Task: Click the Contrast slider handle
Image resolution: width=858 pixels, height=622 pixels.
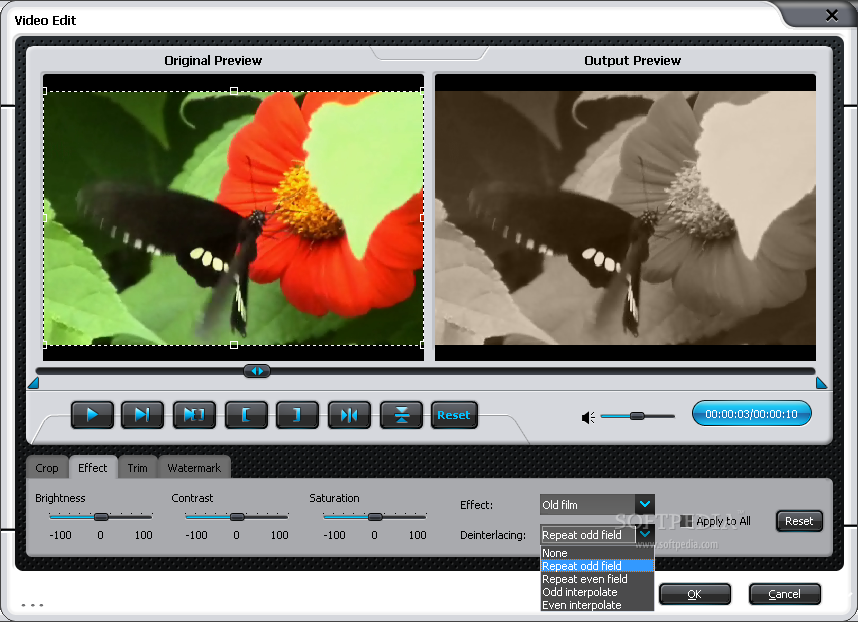Action: [x=237, y=516]
